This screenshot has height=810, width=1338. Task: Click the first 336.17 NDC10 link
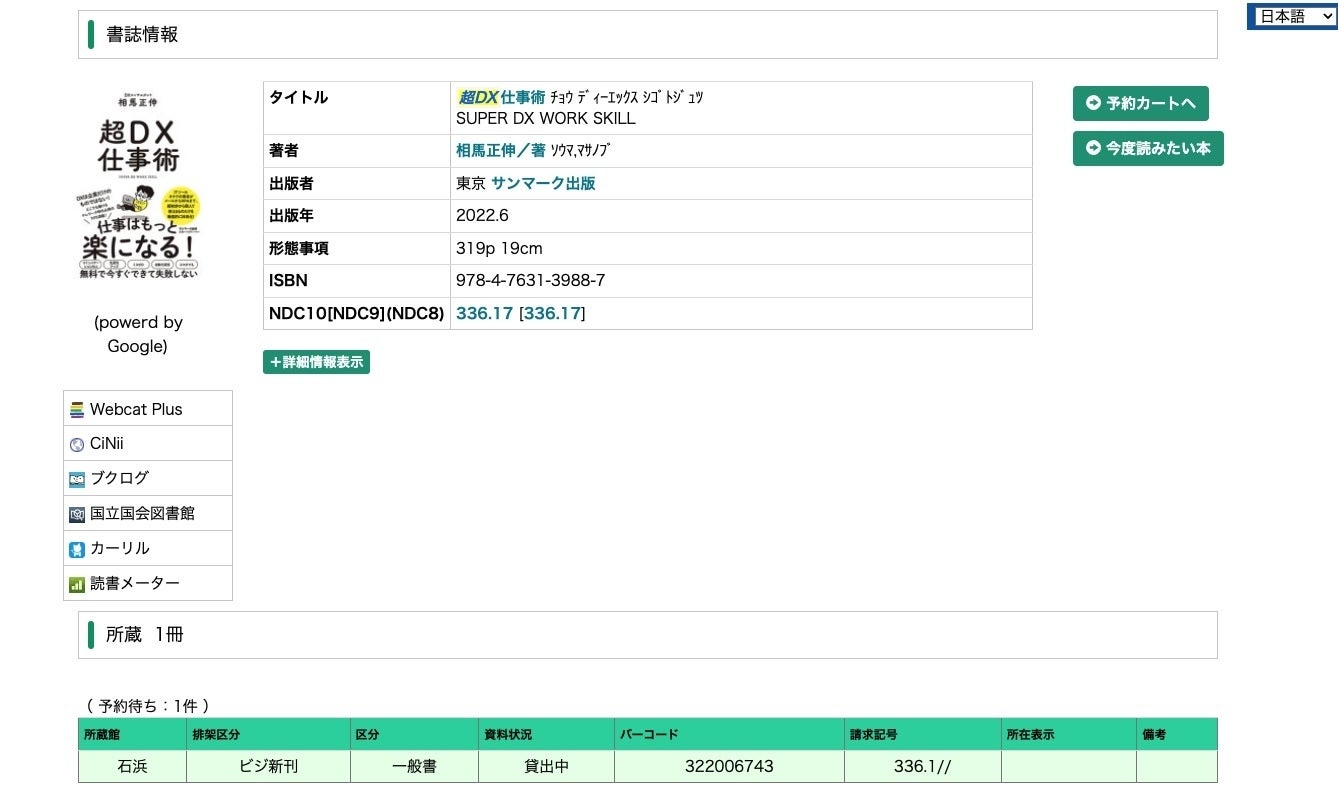click(484, 313)
